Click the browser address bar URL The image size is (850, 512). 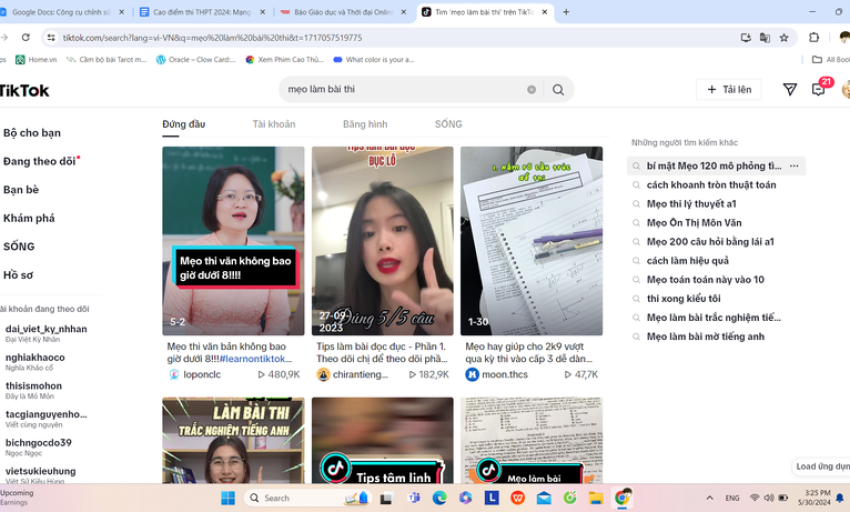pos(212,37)
